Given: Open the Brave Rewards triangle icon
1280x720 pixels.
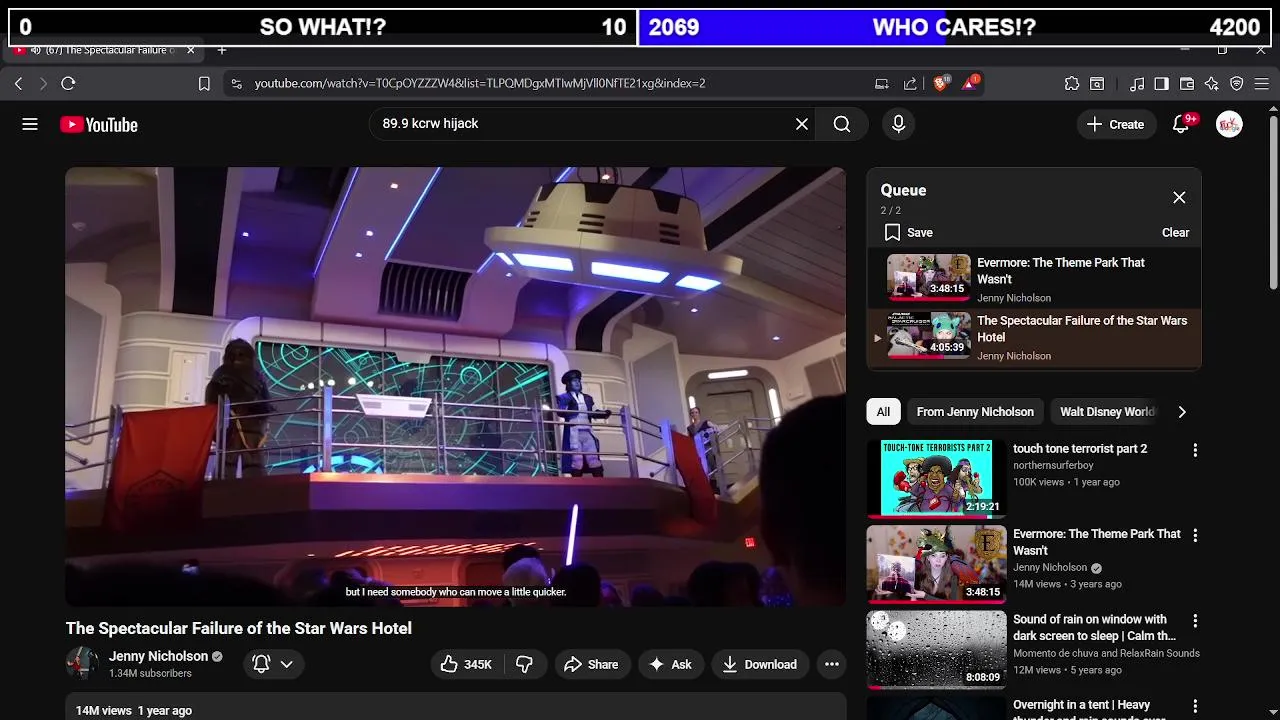Looking at the screenshot, I should 970,83.
